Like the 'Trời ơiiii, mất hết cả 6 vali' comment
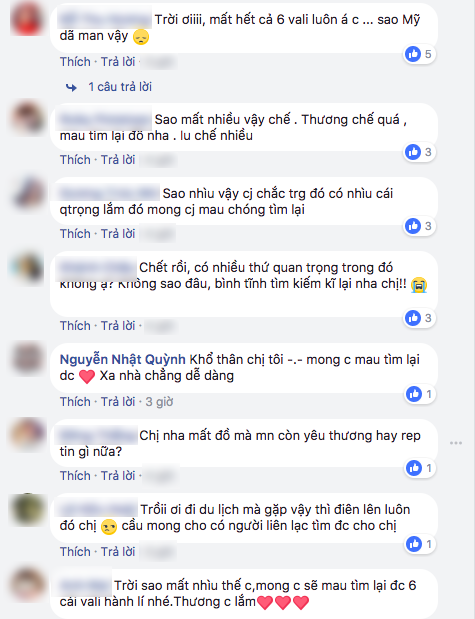The width and height of the screenshot is (475, 619). tap(75, 62)
